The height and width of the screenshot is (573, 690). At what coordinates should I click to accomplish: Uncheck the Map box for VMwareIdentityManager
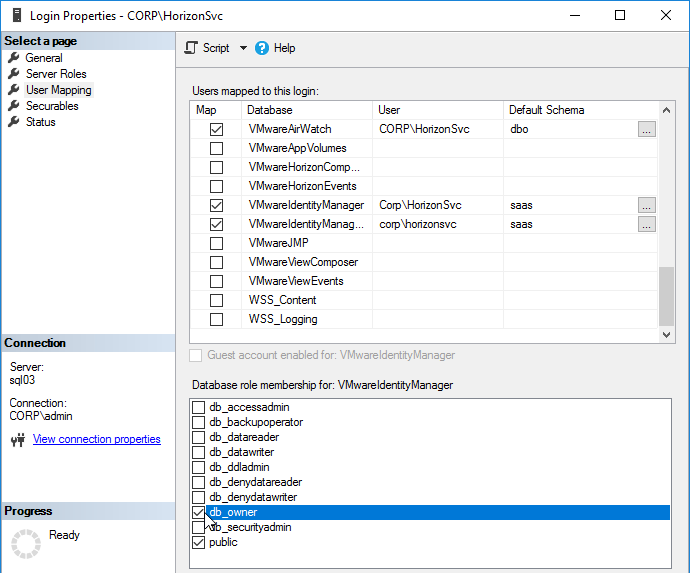point(216,205)
